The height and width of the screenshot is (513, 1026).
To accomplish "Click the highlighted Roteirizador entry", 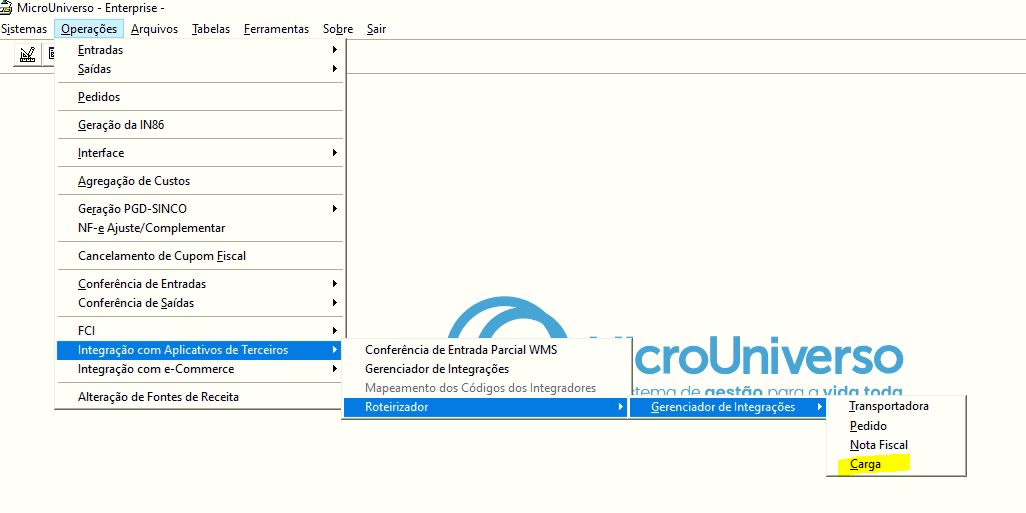I will (x=486, y=407).
